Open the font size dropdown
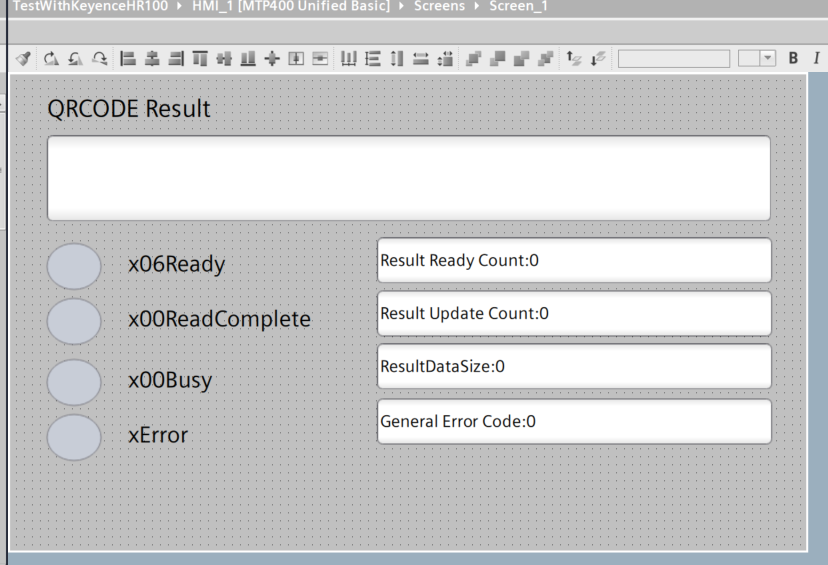 coord(767,58)
